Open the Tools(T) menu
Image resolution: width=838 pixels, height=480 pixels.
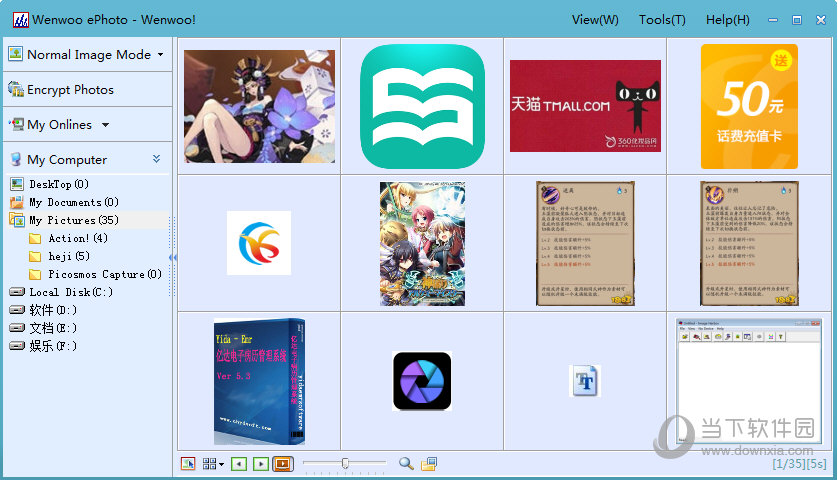pyautogui.click(x=662, y=20)
